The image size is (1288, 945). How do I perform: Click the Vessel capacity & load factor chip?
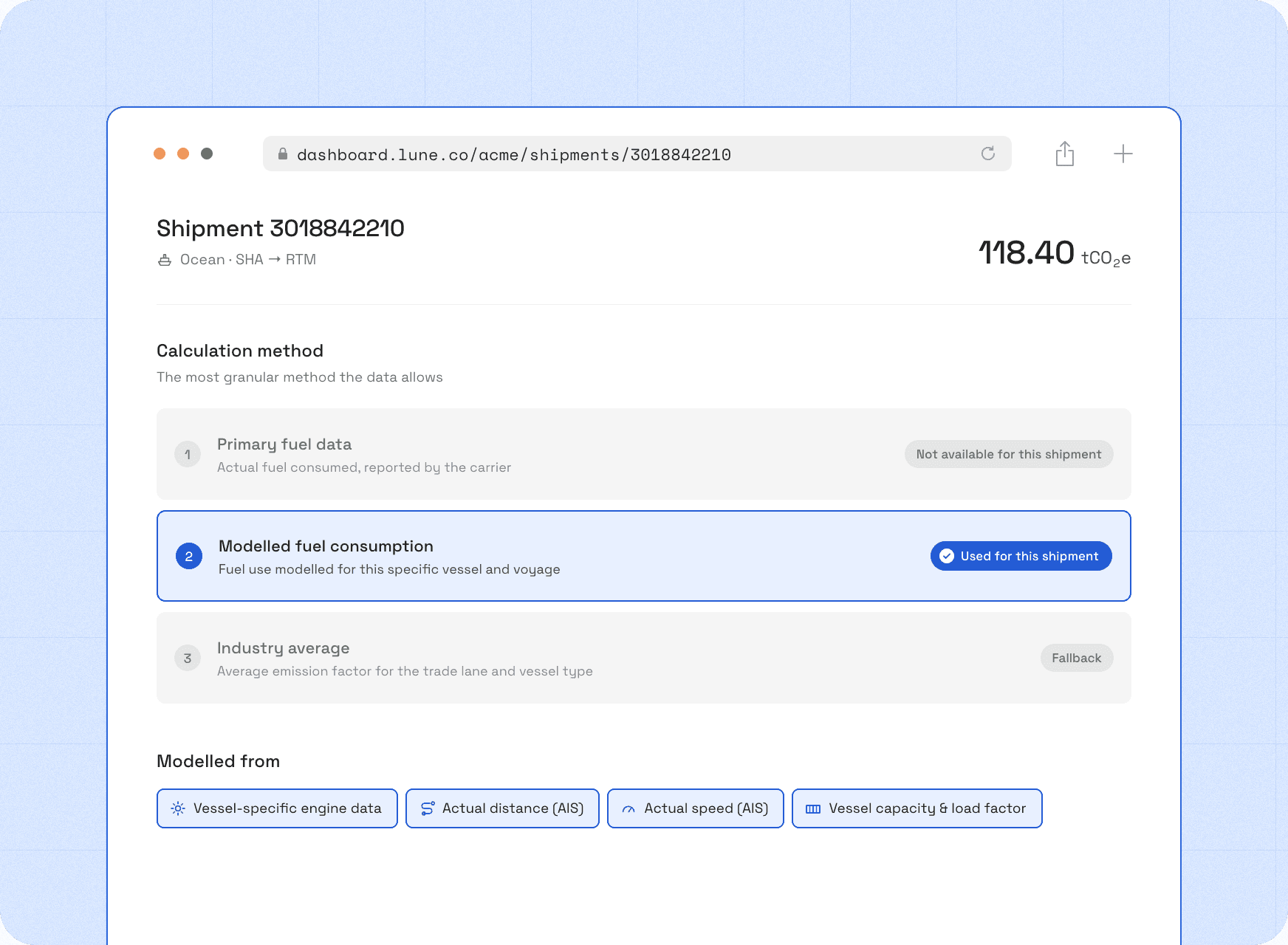click(x=917, y=808)
